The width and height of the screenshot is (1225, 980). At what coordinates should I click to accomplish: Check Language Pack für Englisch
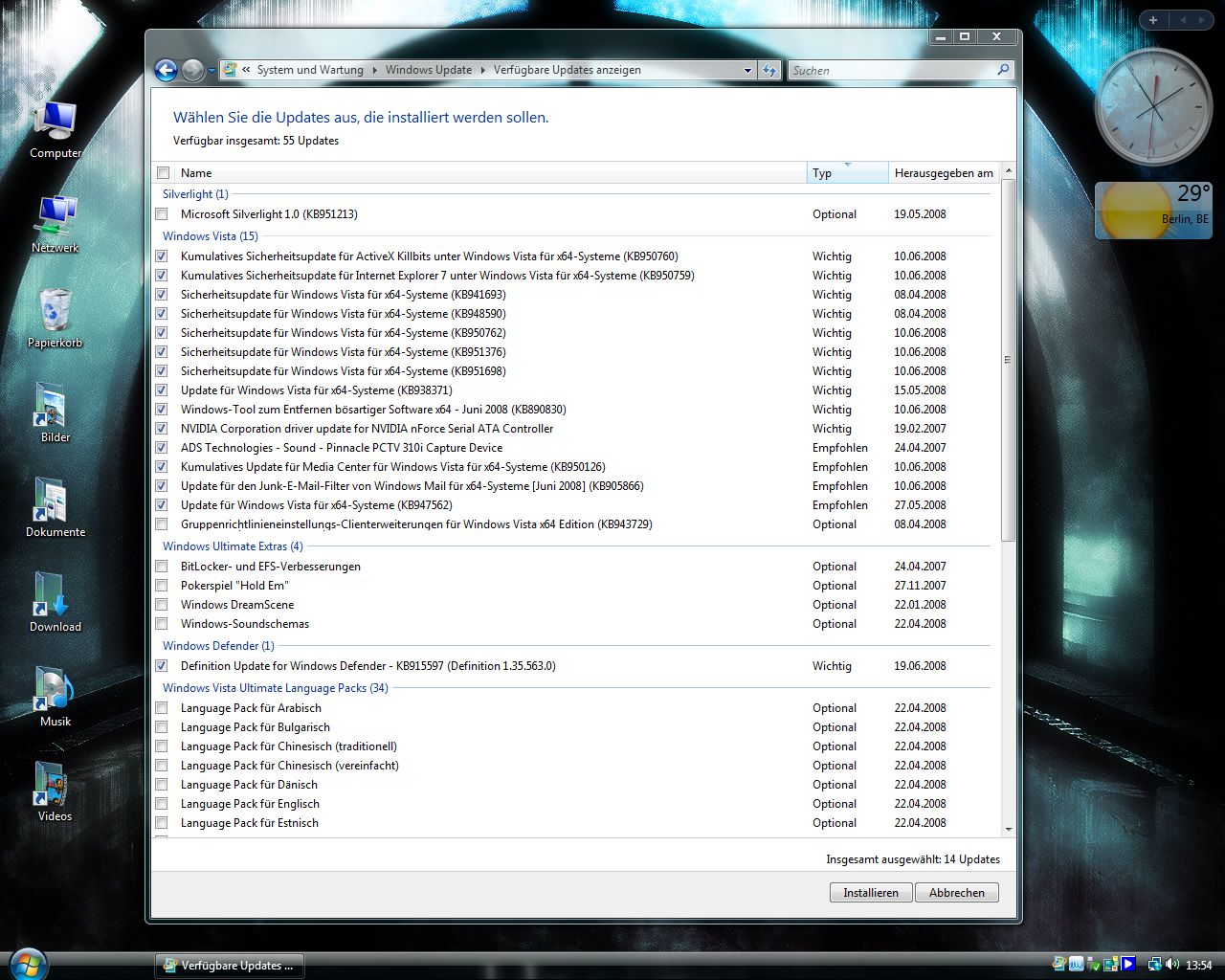(162, 804)
